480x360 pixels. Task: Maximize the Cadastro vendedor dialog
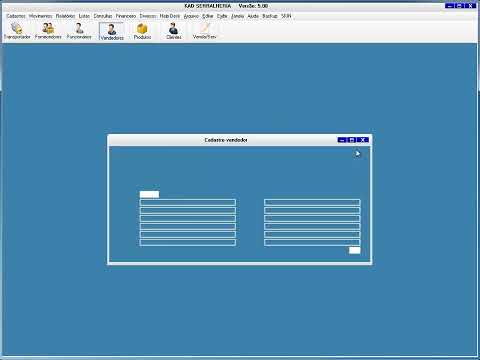coord(352,140)
